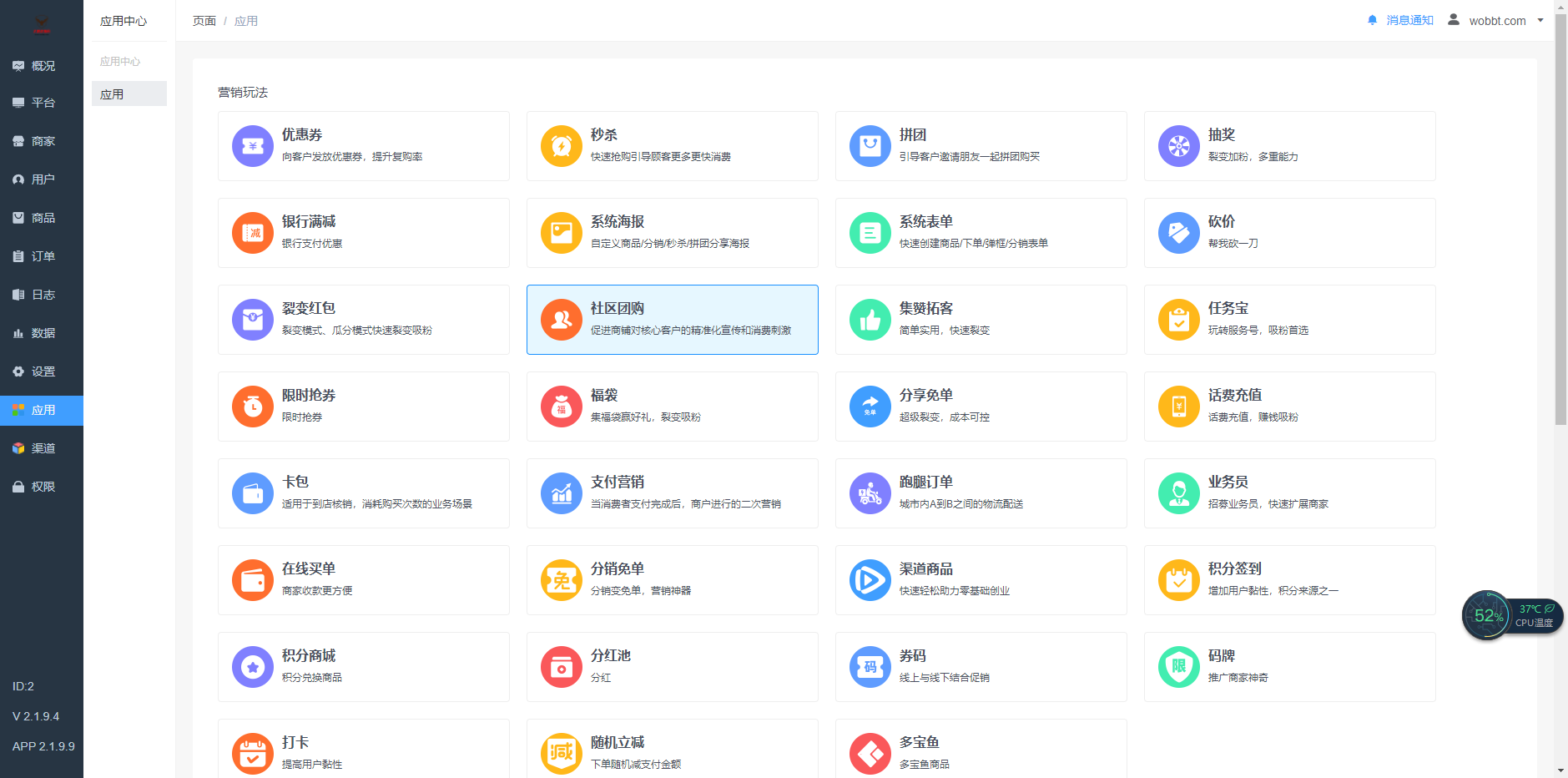The width and height of the screenshot is (1568, 778).
Task: Select the 跑腿订单 delivery rider icon
Action: point(870,493)
